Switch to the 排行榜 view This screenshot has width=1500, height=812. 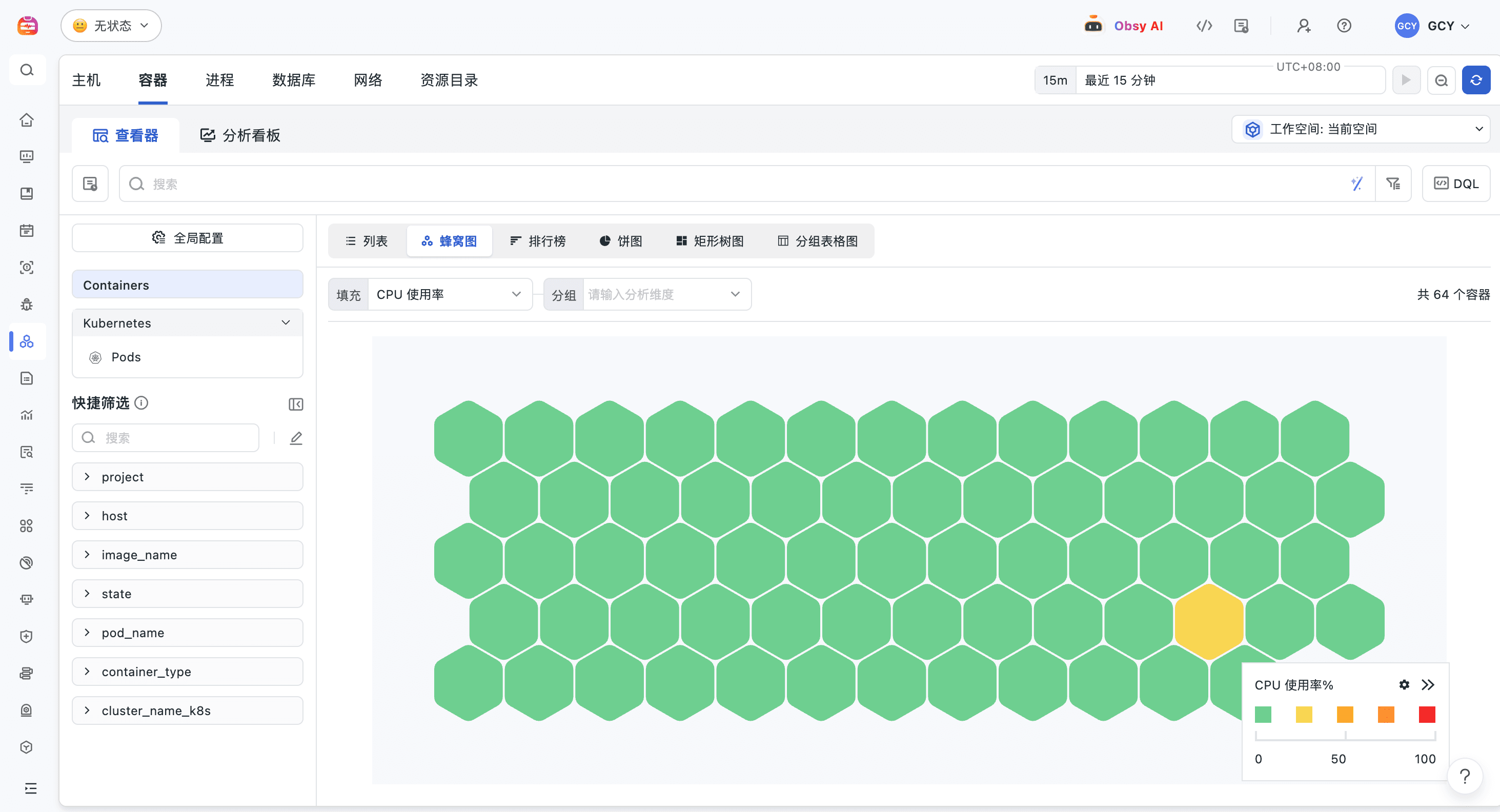click(x=537, y=241)
